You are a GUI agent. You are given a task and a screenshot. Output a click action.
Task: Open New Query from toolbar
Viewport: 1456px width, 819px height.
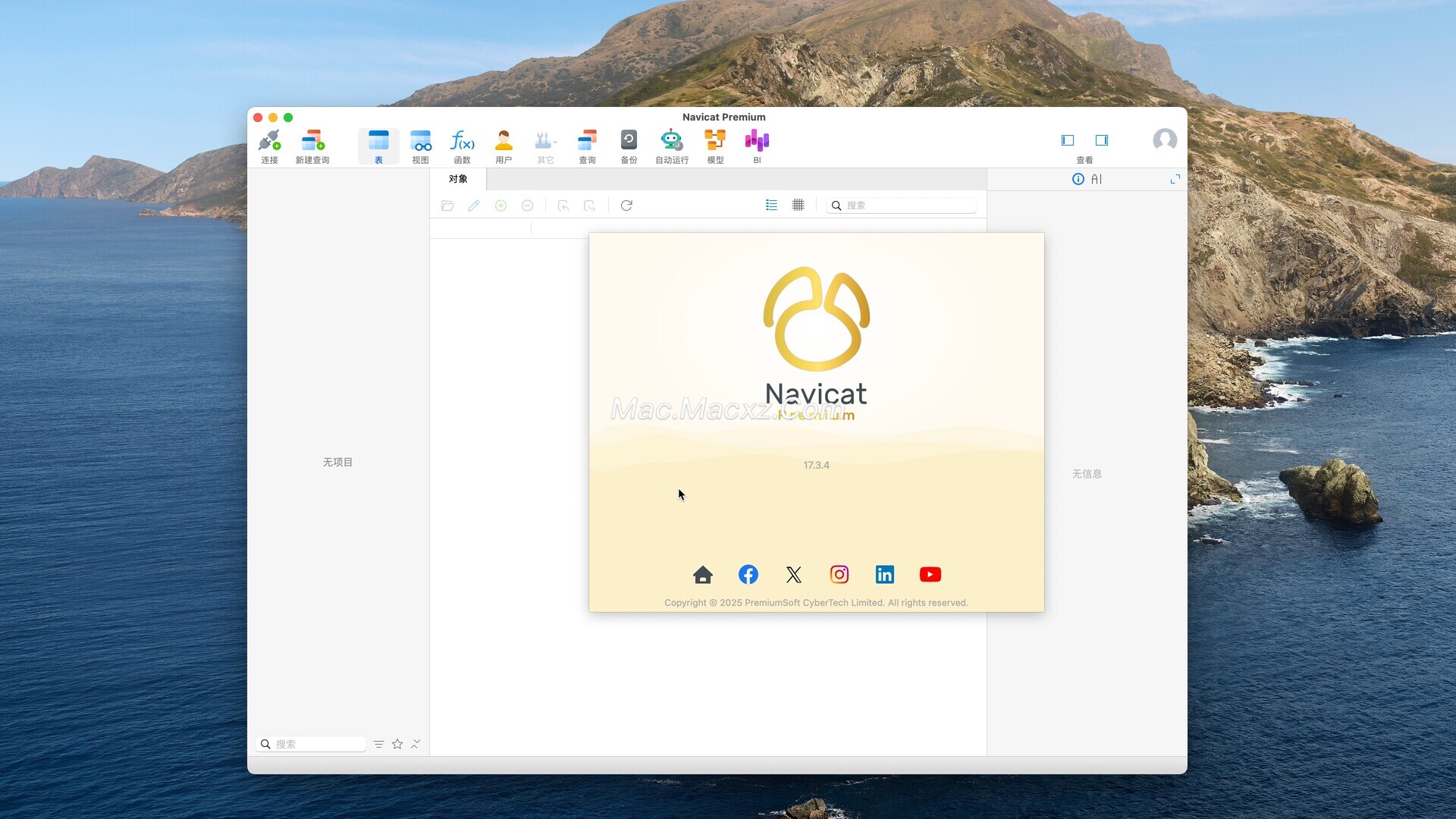coord(312,141)
